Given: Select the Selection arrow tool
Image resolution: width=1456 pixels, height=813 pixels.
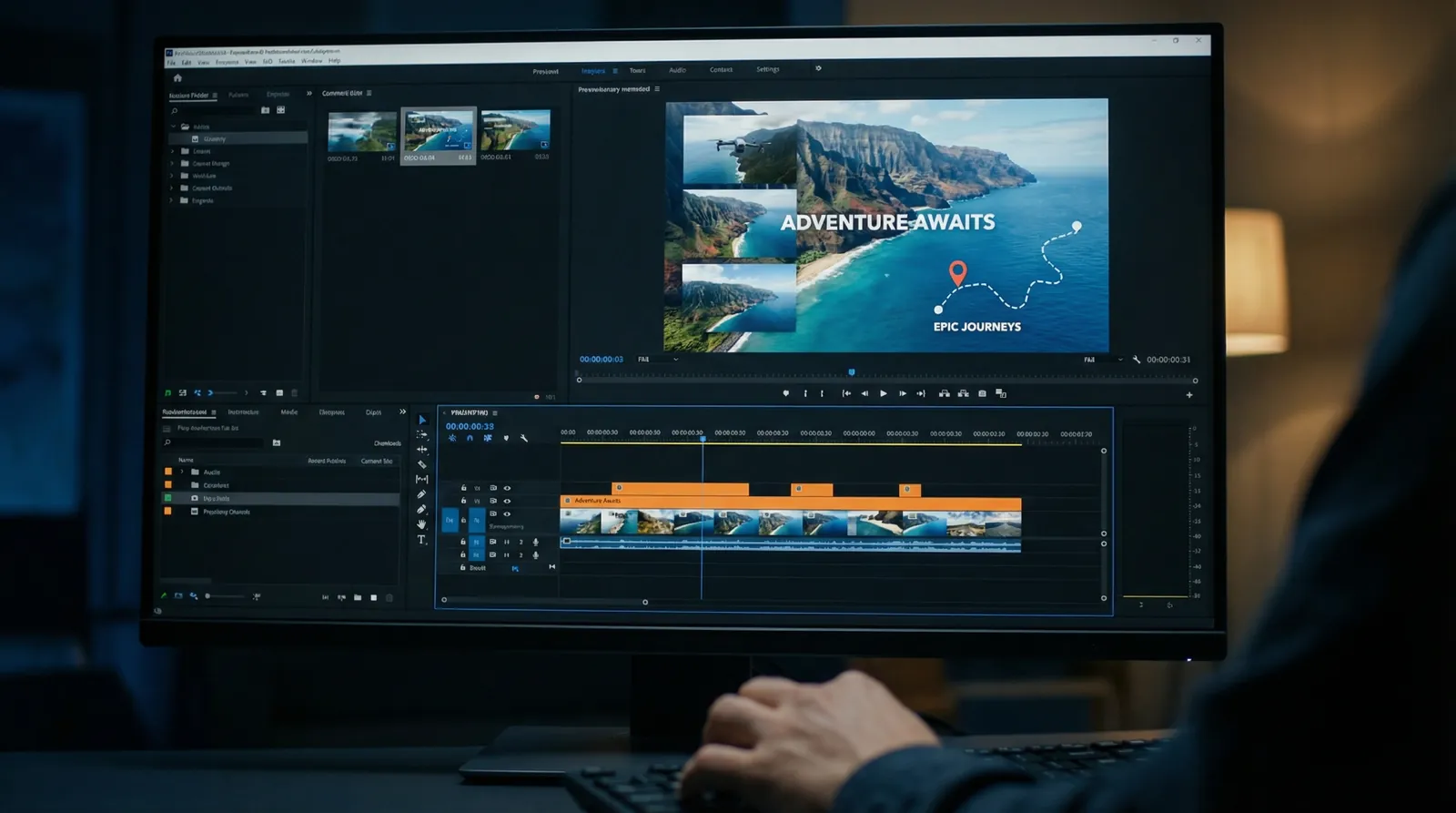Looking at the screenshot, I should coord(421,420).
